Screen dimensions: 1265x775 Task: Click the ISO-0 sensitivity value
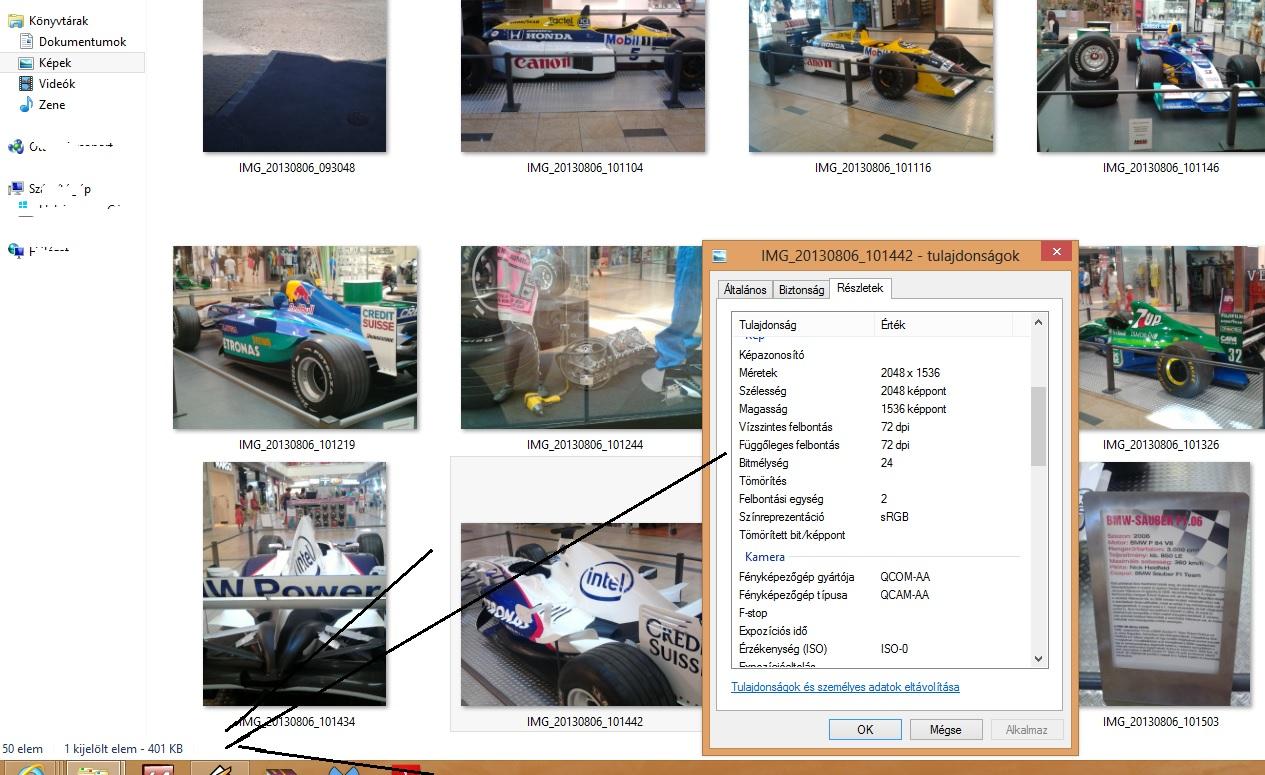894,649
